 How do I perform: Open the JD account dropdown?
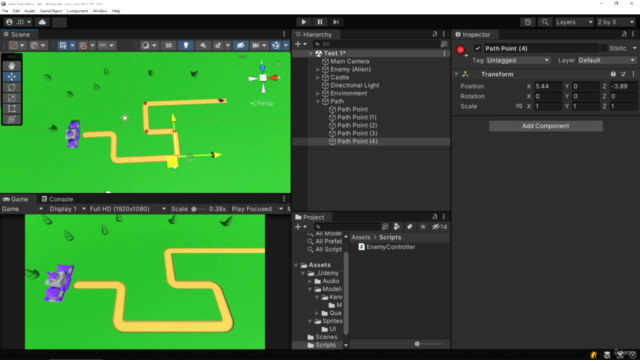tap(18, 22)
